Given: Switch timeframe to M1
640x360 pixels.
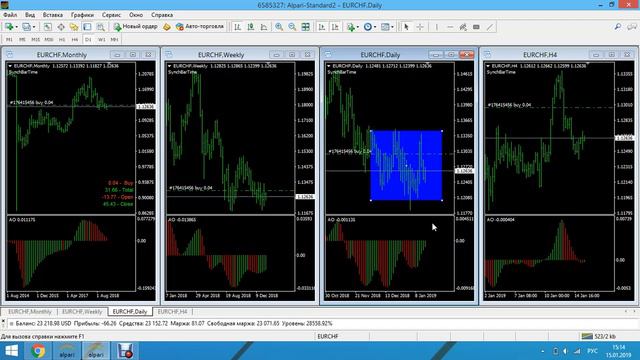Looking at the screenshot, I should pyautogui.click(x=9, y=40).
